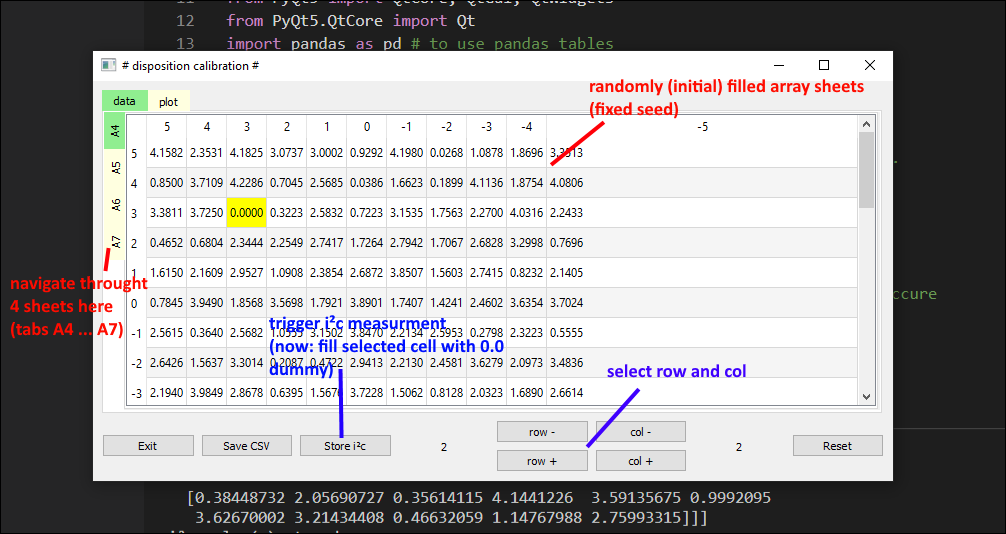The image size is (1006, 534).
Task: Click cell with value 2.7417
Action: (327, 243)
